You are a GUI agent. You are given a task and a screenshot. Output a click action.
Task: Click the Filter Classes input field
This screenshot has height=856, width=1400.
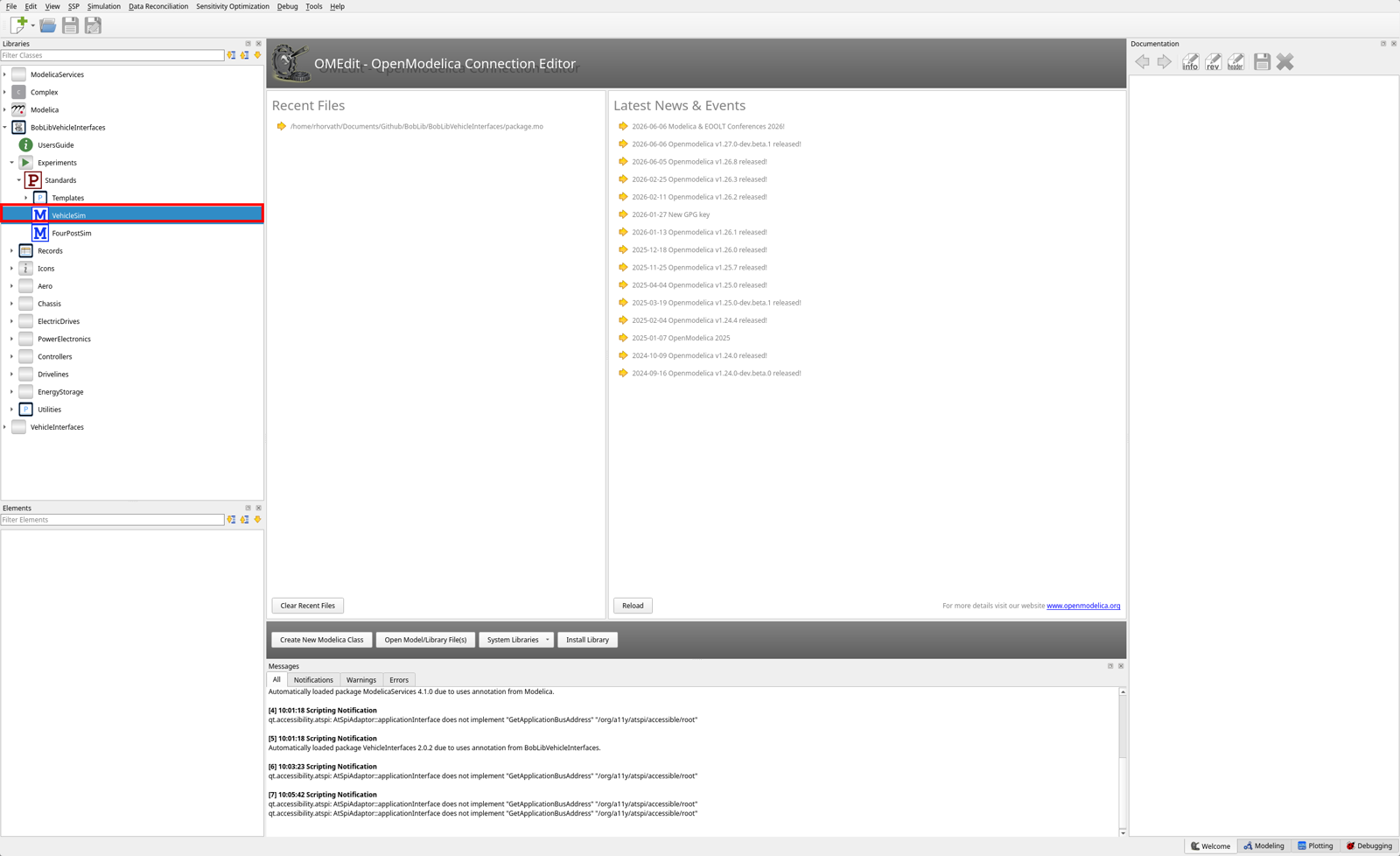pyautogui.click(x=112, y=55)
